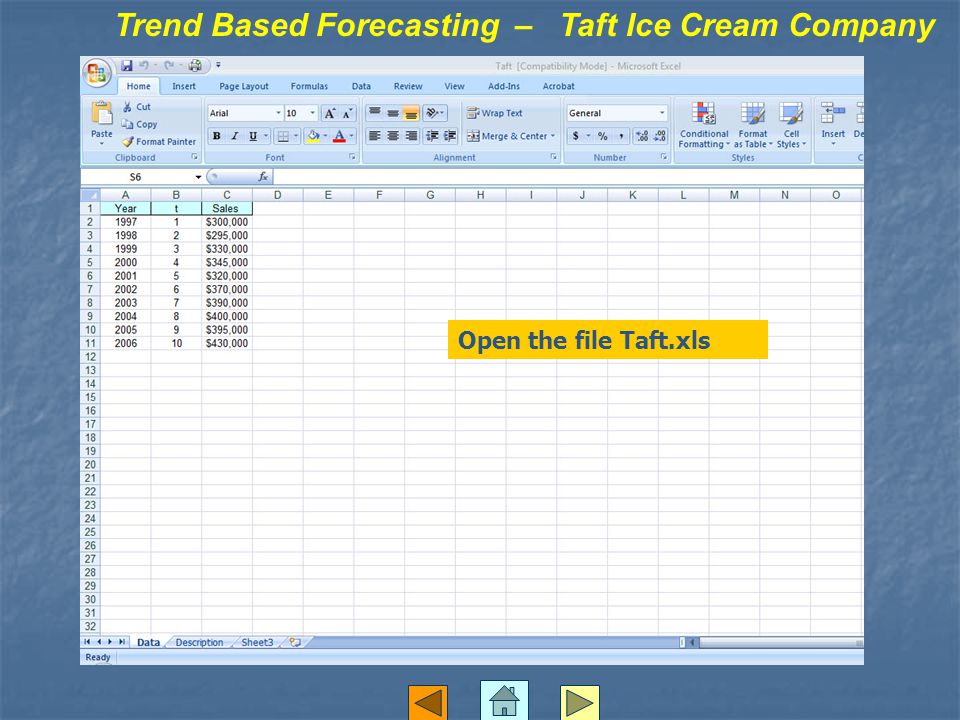Increase decimal places
The image size is (960, 720).
tap(642, 136)
